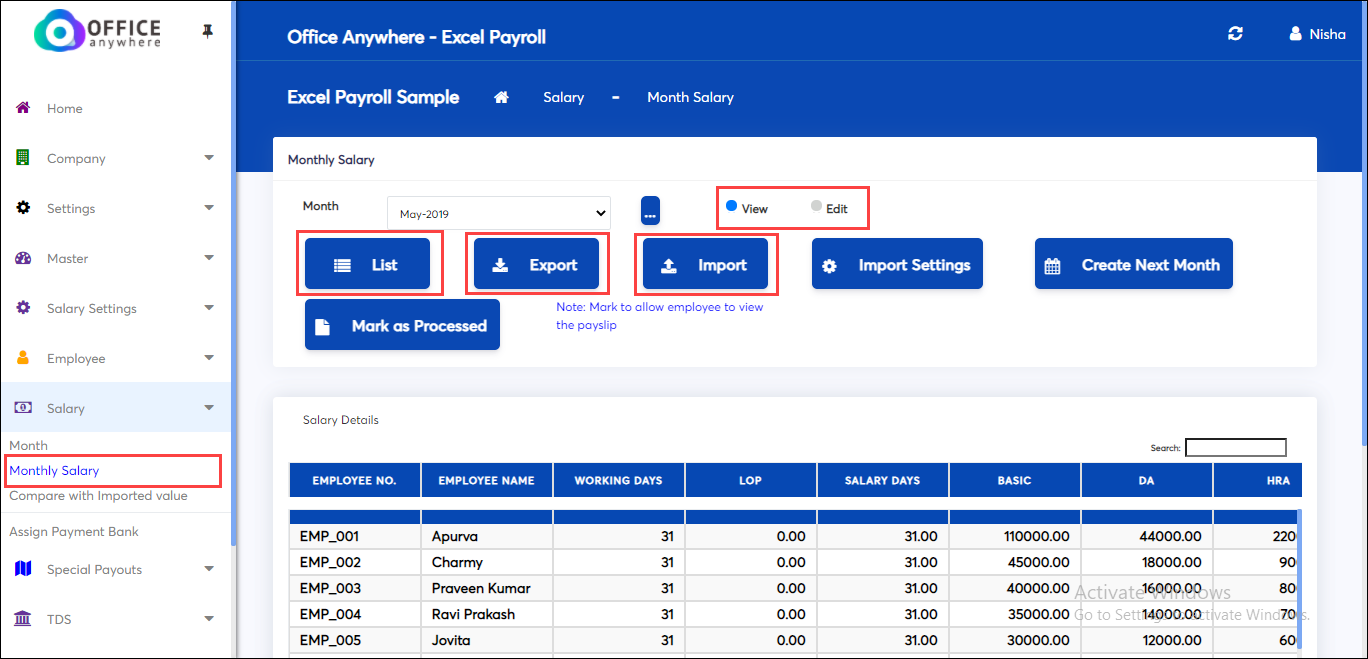The width and height of the screenshot is (1368, 659).
Task: Click the ellipsis button beside month dropdown
Action: [x=650, y=211]
